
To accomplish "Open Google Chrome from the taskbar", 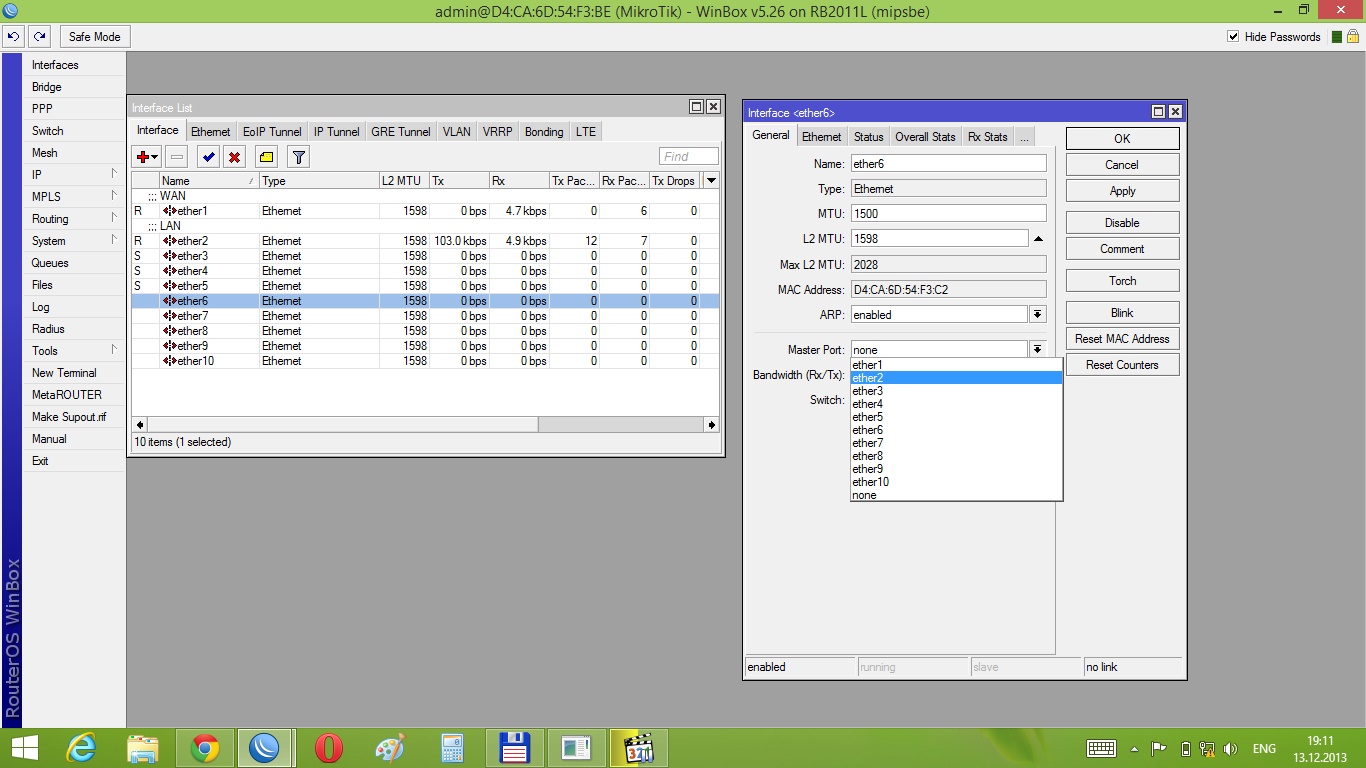I will (205, 748).
